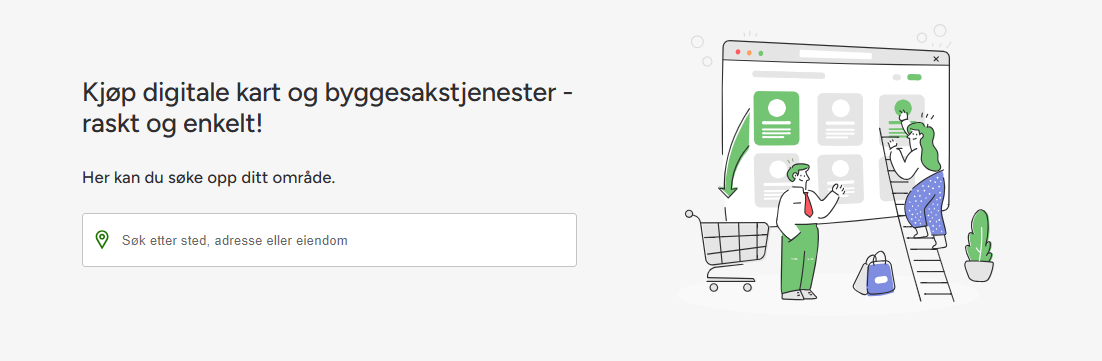Select the grey profile card in top middle

[x=840, y=119]
